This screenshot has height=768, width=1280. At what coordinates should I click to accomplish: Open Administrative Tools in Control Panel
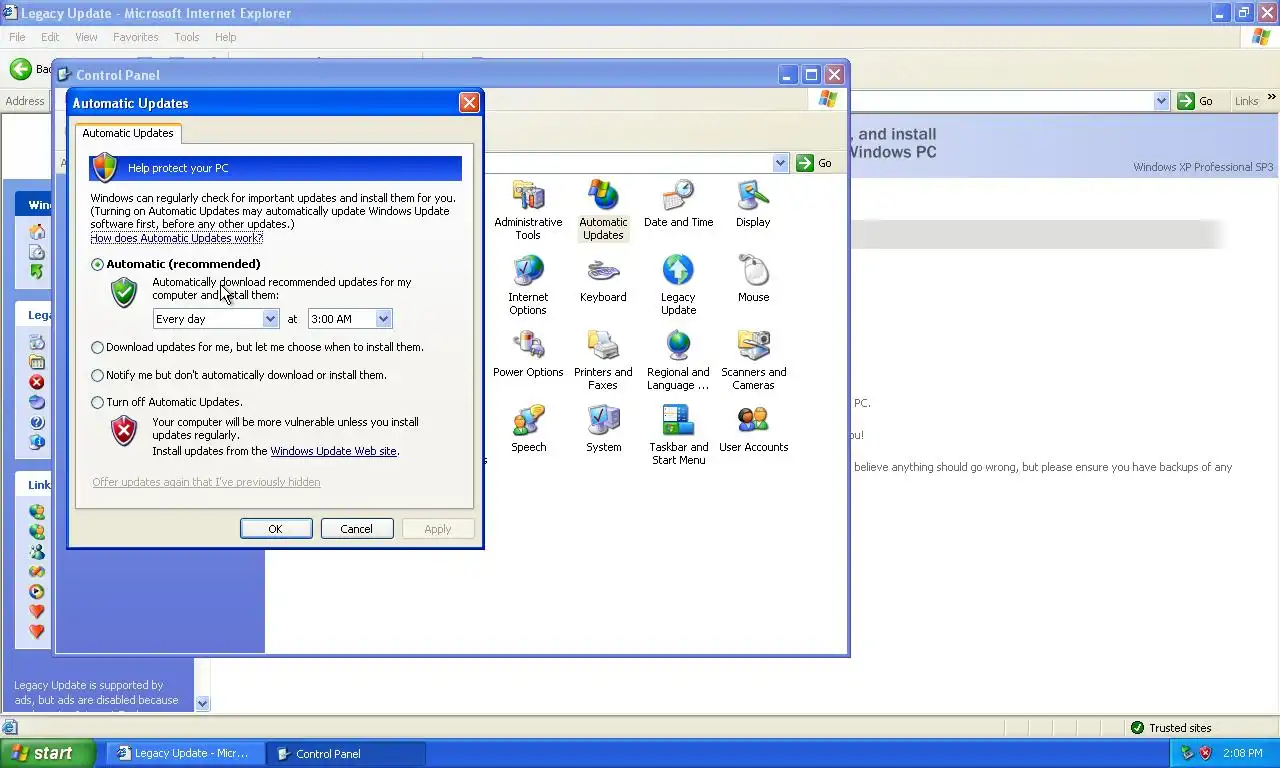(x=528, y=210)
